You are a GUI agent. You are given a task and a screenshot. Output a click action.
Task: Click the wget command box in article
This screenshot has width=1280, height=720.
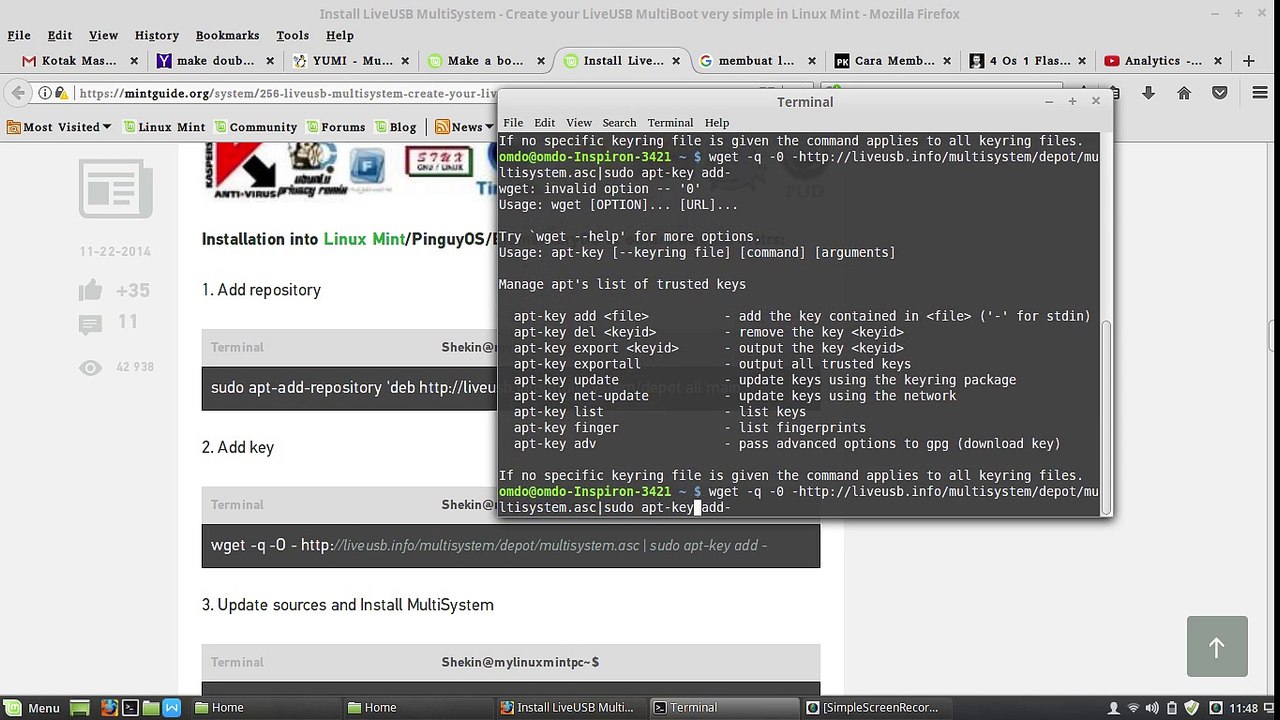click(x=510, y=546)
